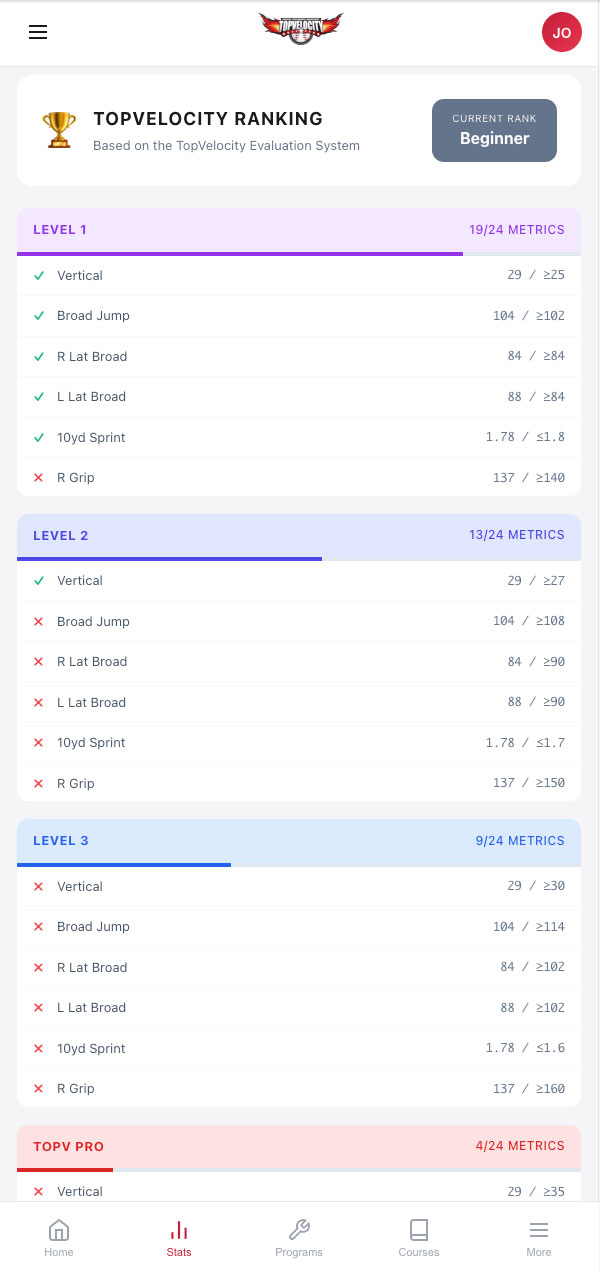Screen dimensions: 600x1271
Task: Expand the Level 3 section header
Action: [x=299, y=840]
